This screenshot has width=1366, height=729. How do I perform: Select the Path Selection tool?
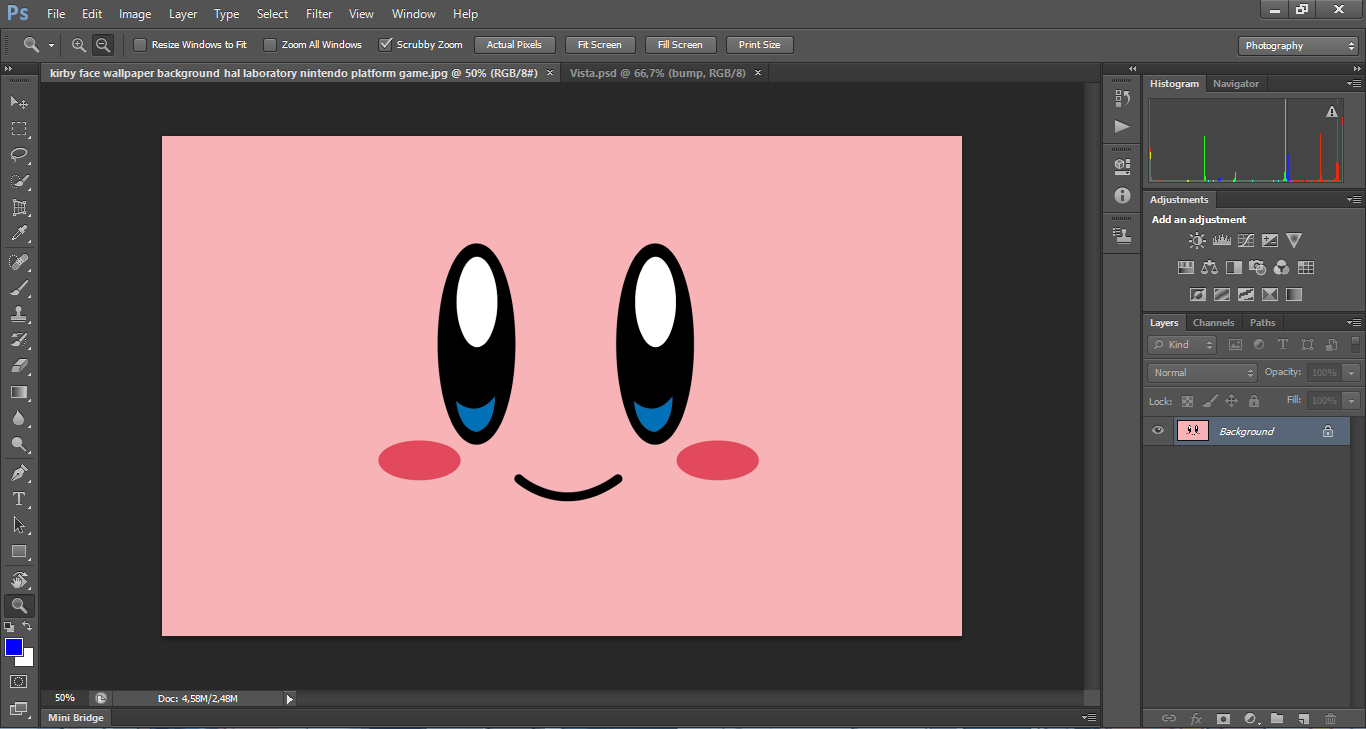point(19,525)
